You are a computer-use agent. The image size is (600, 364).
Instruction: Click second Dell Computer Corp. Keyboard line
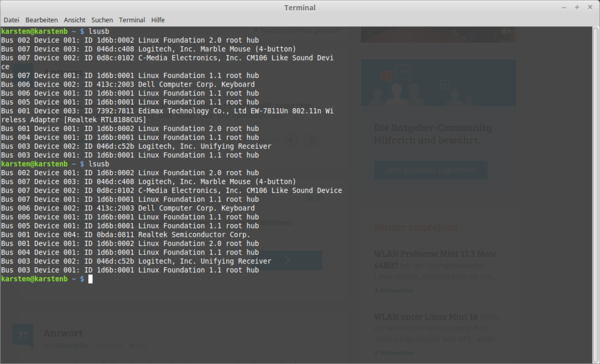click(x=128, y=208)
